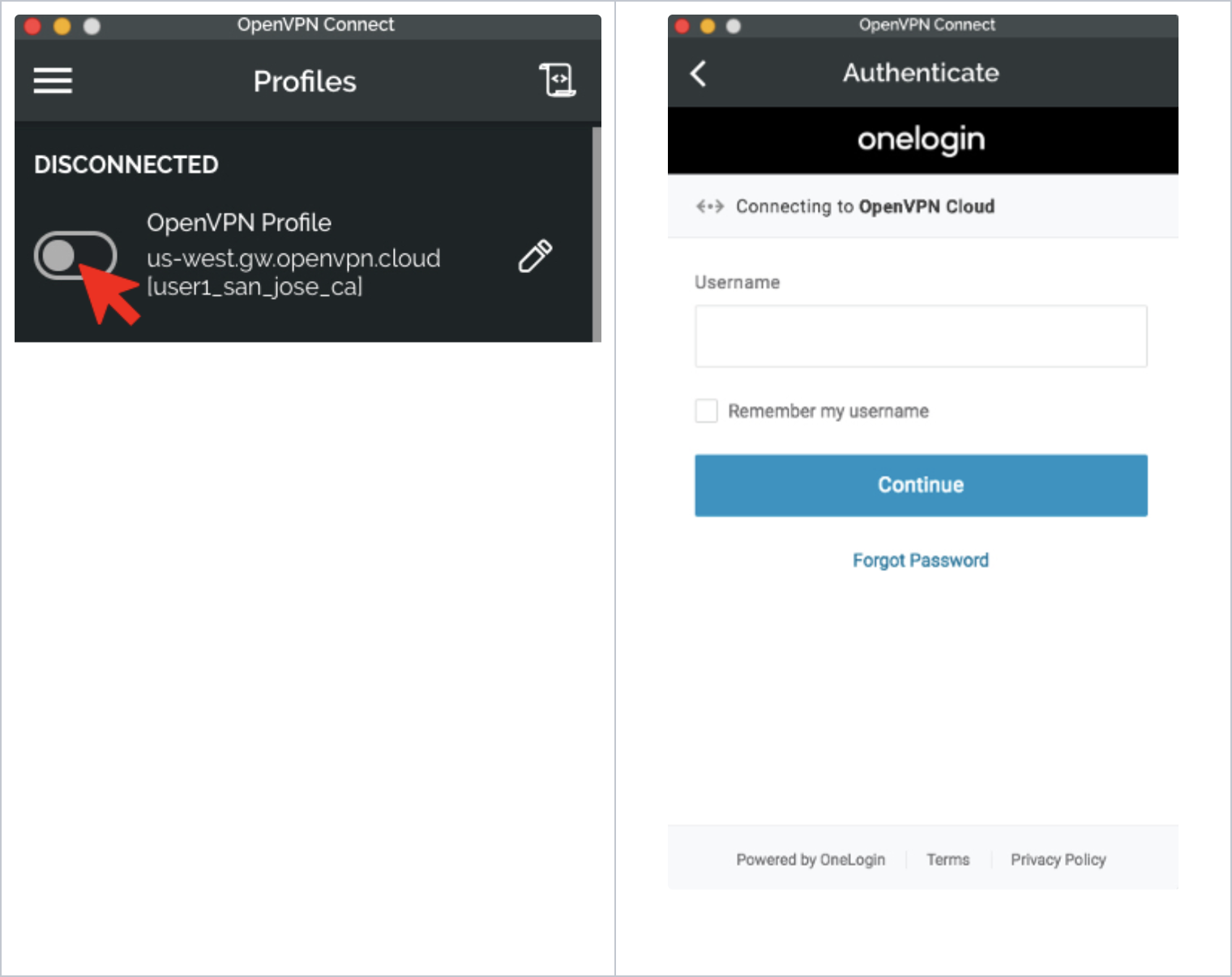Go back from the Authenticate screen
Viewport: 1232px width, 977px height.
click(699, 74)
